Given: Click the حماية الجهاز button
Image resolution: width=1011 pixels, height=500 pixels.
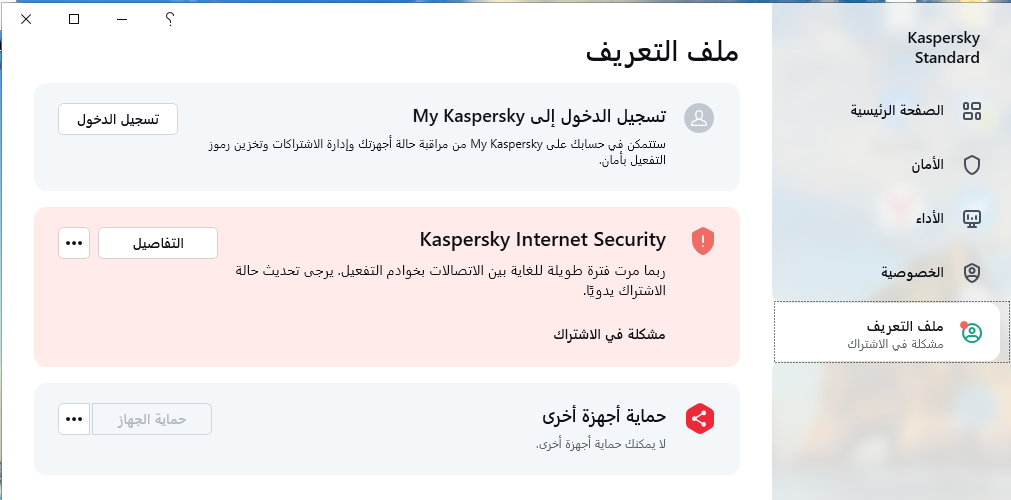Looking at the screenshot, I should coord(152,419).
